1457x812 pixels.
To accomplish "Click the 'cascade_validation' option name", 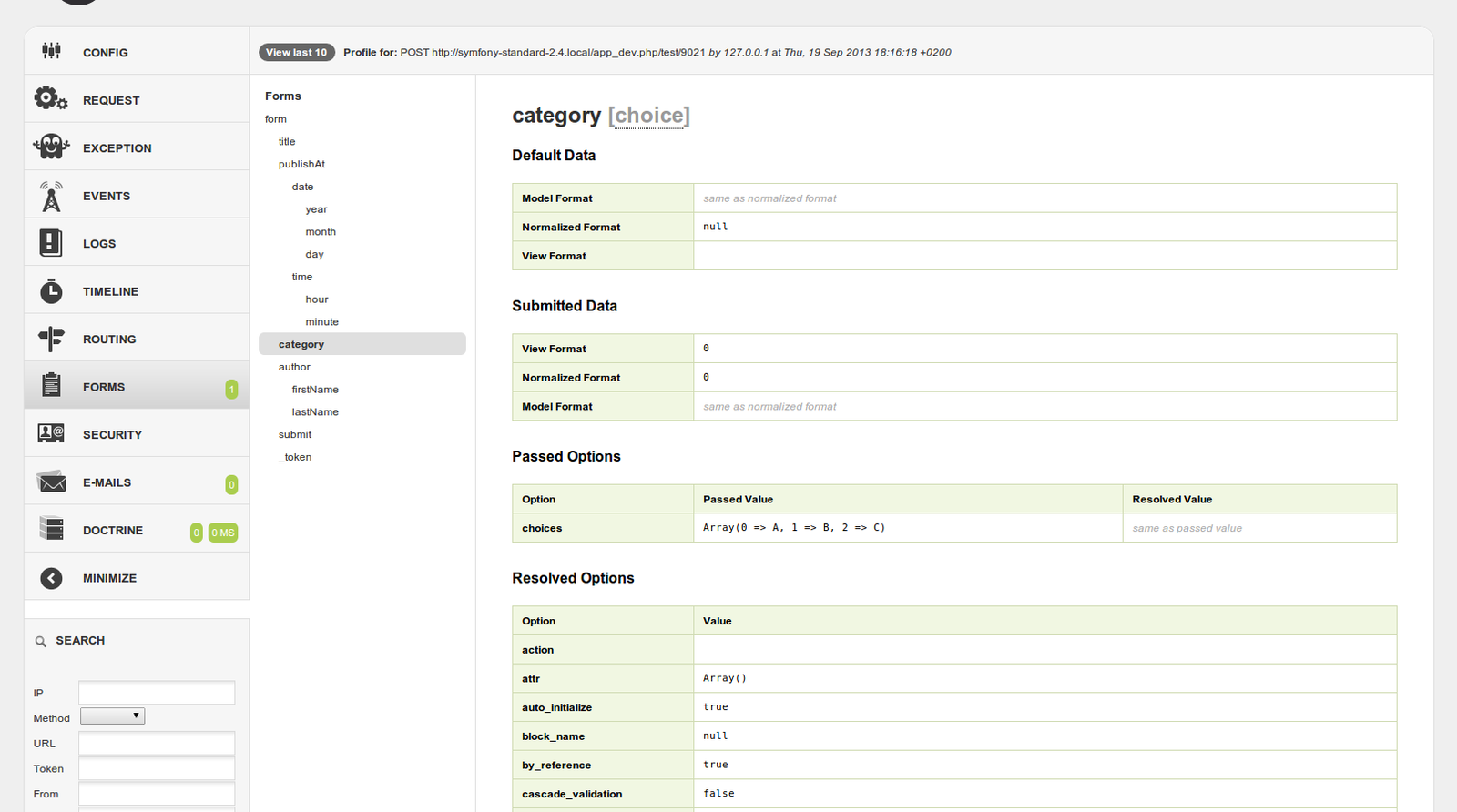I will (x=572, y=794).
